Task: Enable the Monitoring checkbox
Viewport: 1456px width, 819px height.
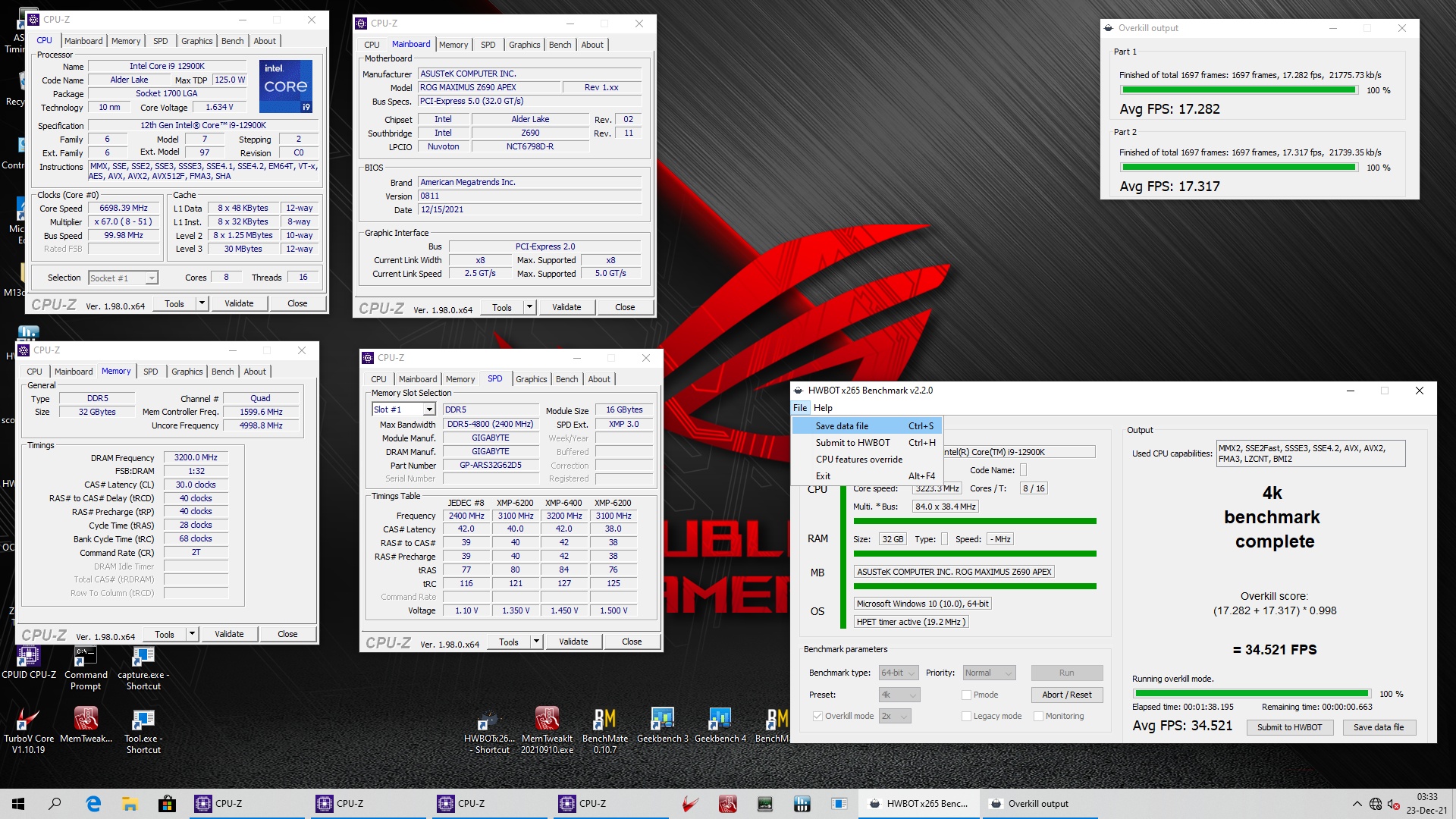Action: [1038, 716]
